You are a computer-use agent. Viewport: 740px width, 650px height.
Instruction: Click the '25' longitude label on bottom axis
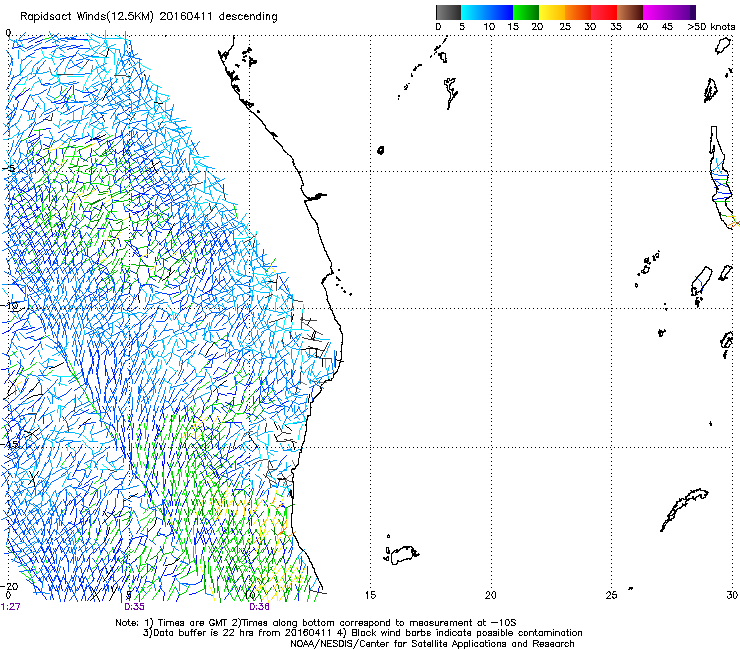click(611, 595)
